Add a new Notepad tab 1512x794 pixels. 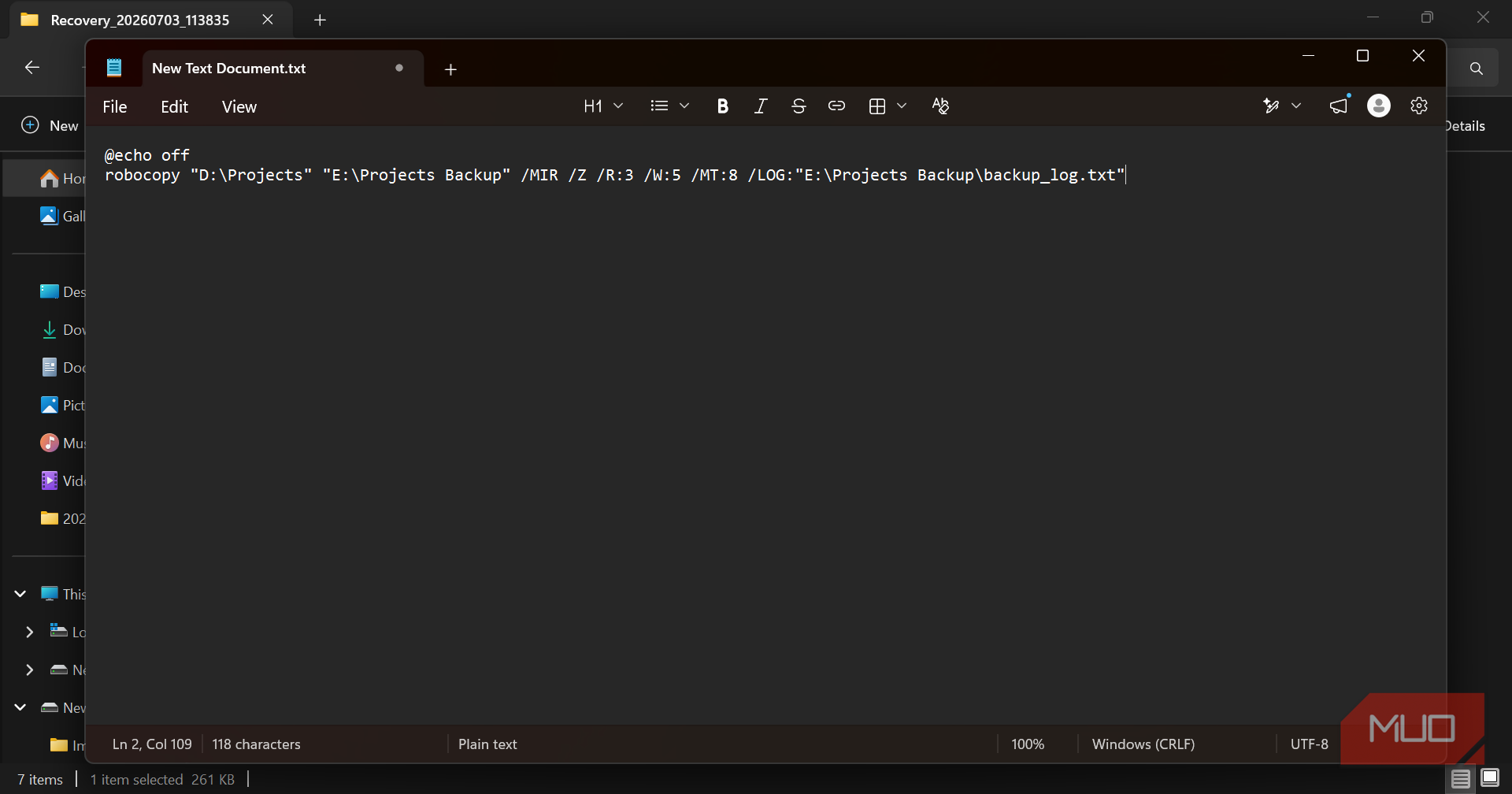pos(450,69)
